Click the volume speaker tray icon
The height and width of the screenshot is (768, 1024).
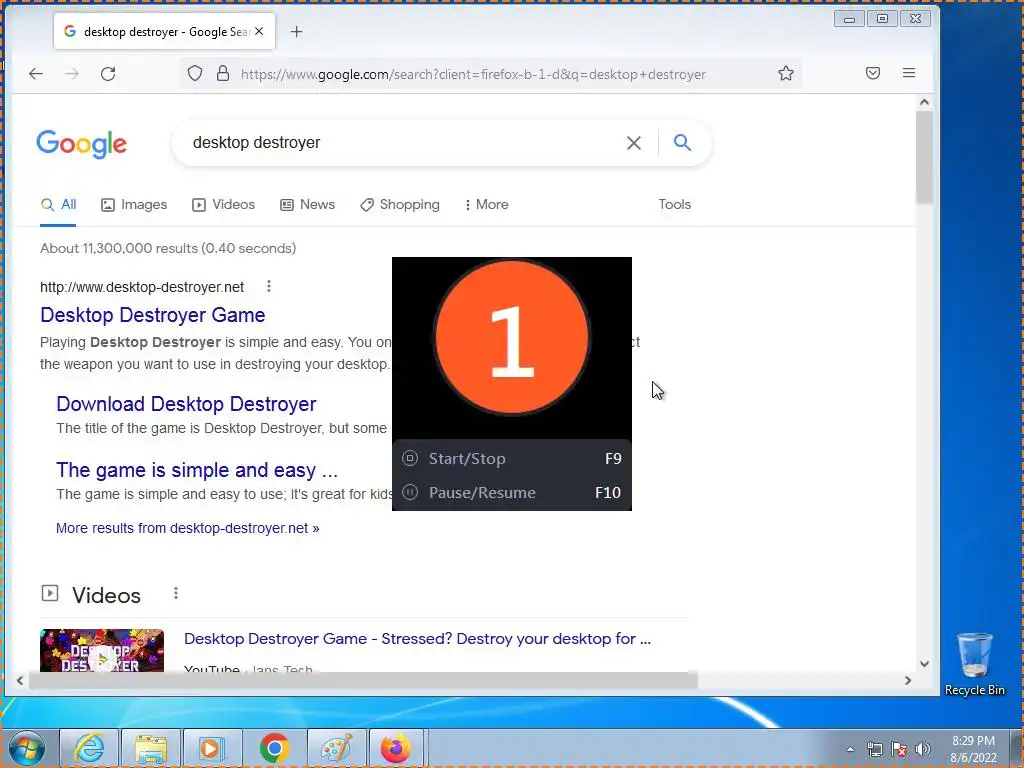[923, 749]
